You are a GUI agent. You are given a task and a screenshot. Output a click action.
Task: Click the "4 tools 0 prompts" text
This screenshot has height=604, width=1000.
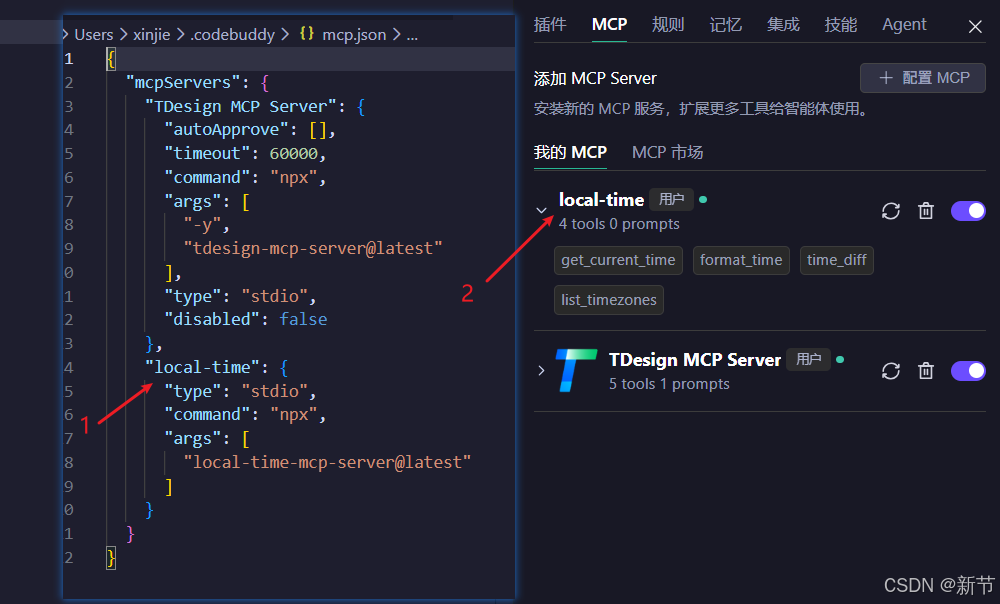(x=619, y=224)
